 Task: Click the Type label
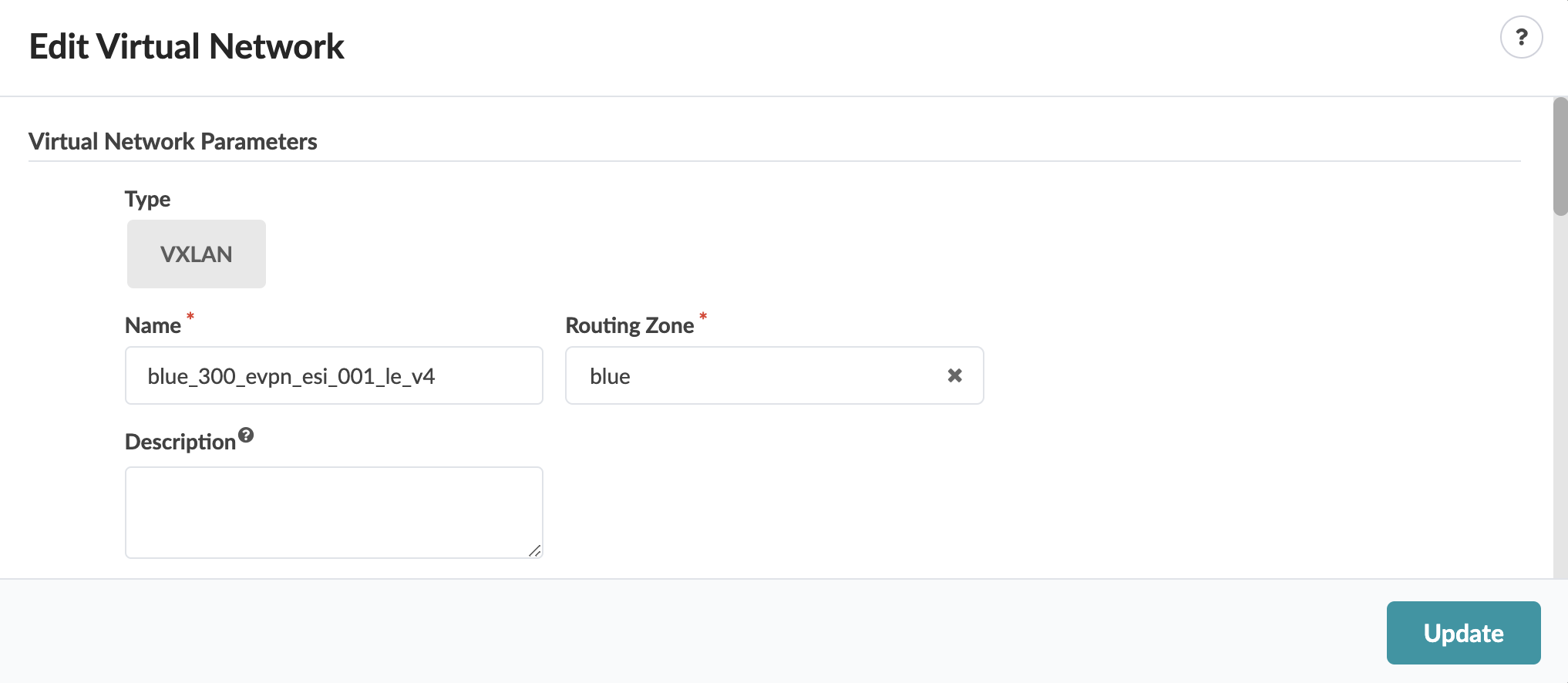tap(147, 199)
